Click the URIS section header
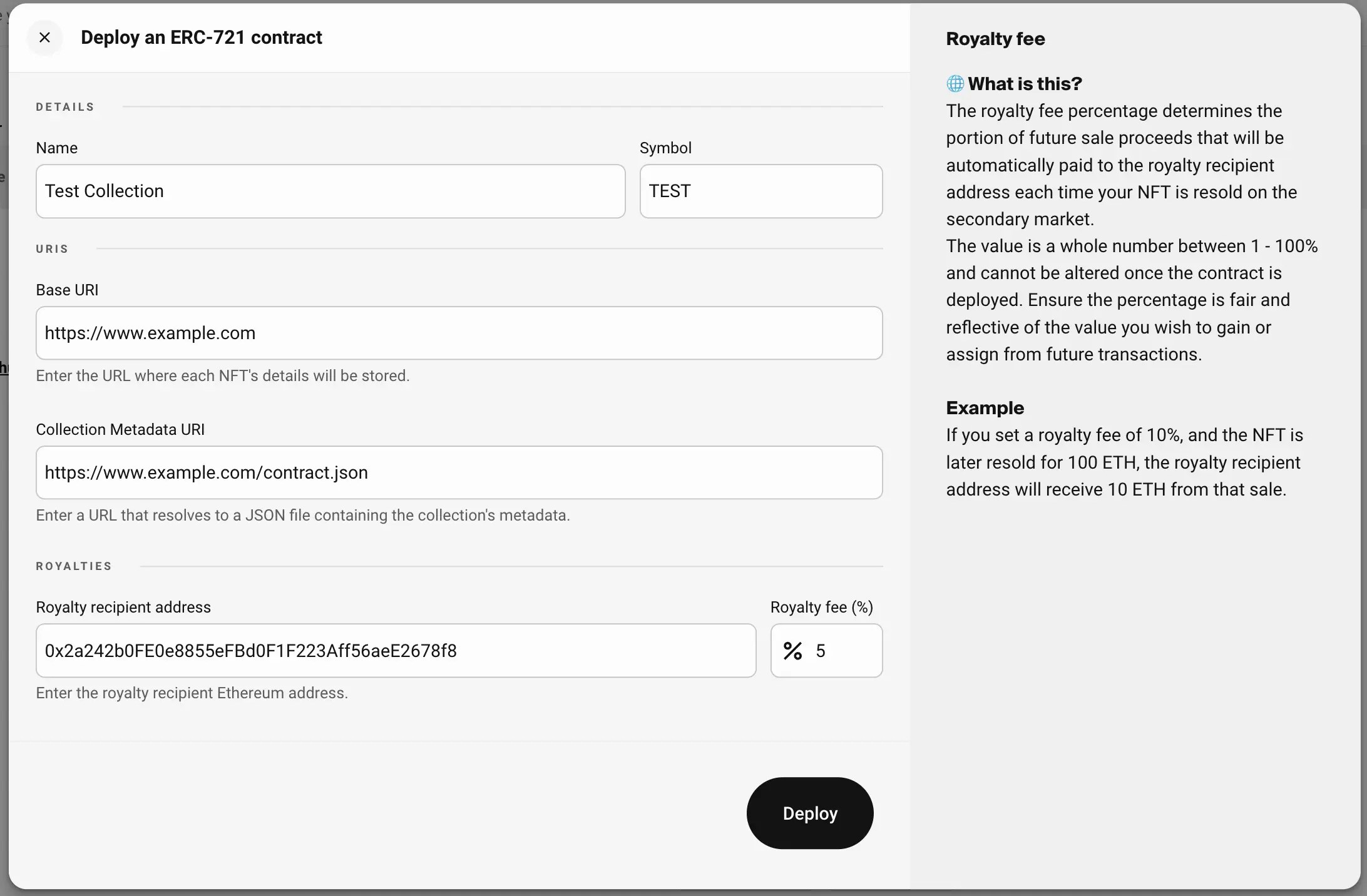This screenshot has height=896, width=1367. click(x=52, y=248)
